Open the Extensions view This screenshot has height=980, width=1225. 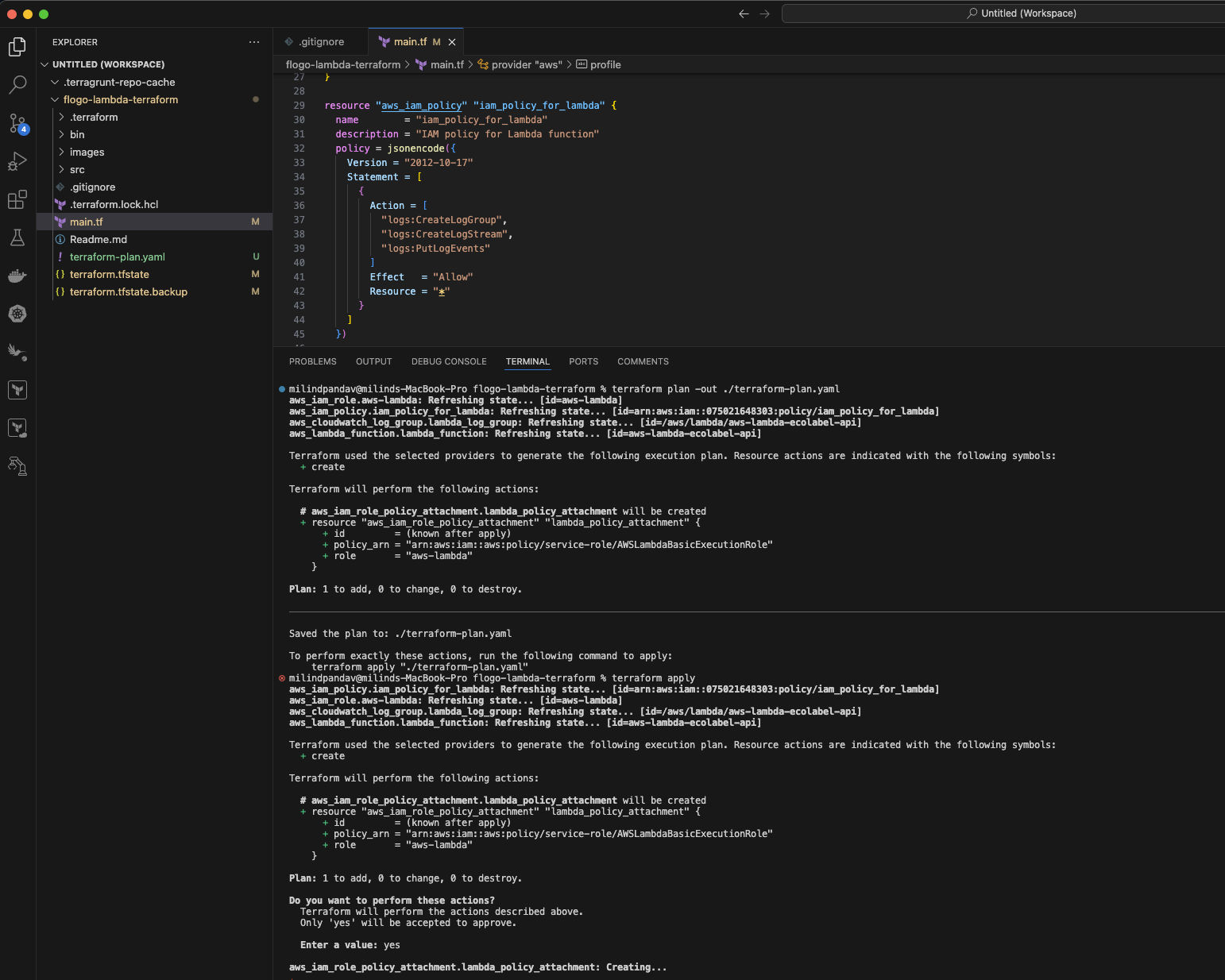(x=17, y=199)
